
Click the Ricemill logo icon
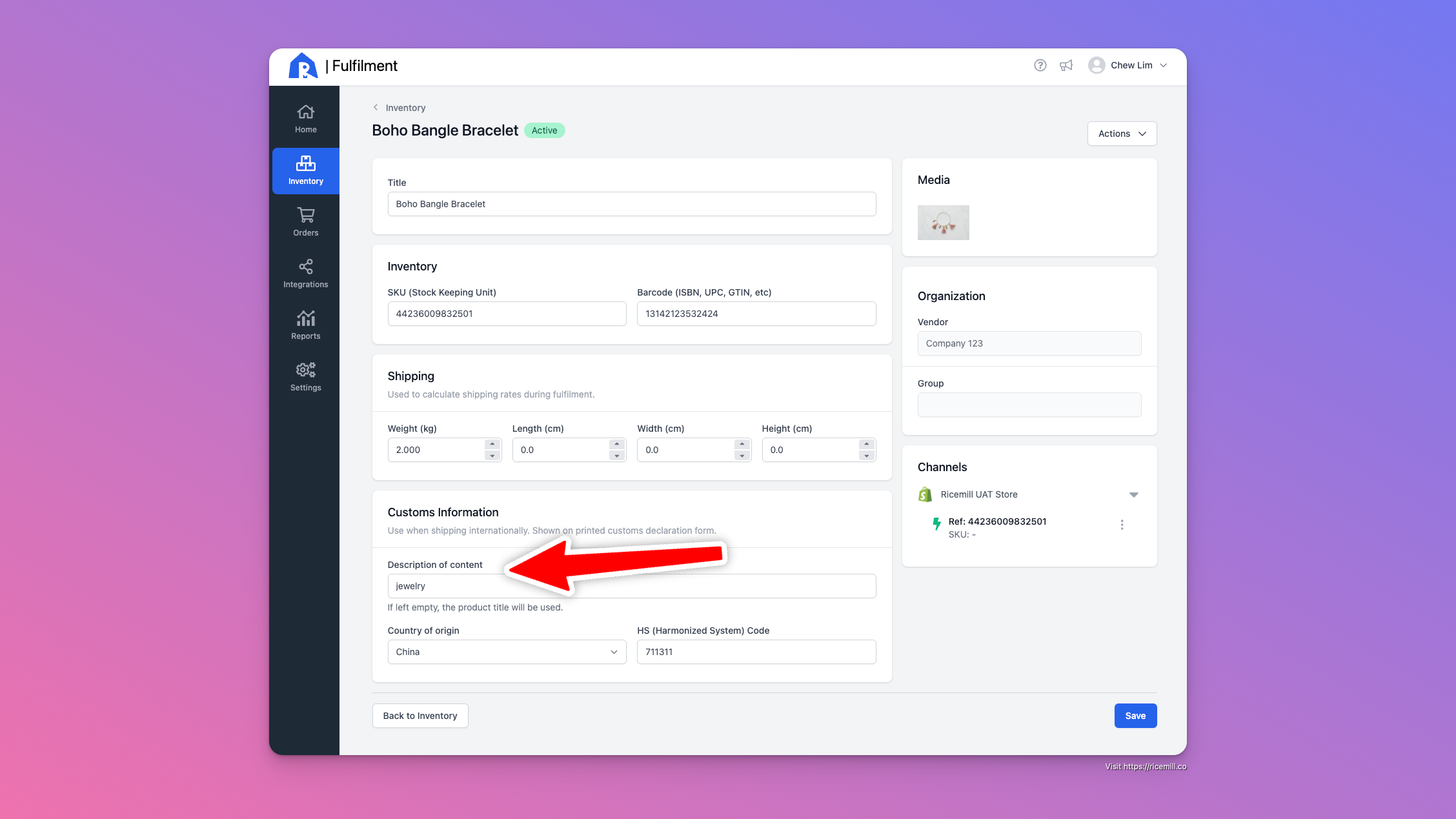point(303,66)
